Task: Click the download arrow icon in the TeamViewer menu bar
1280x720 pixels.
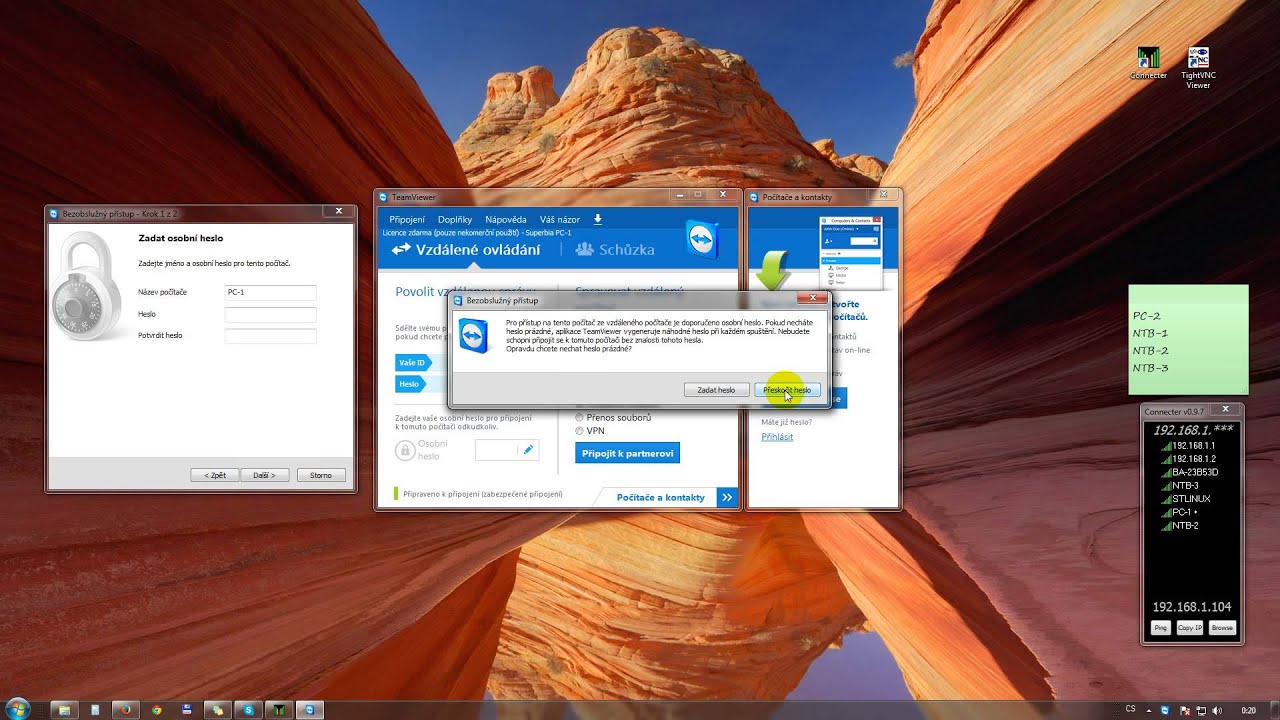Action: [x=598, y=219]
